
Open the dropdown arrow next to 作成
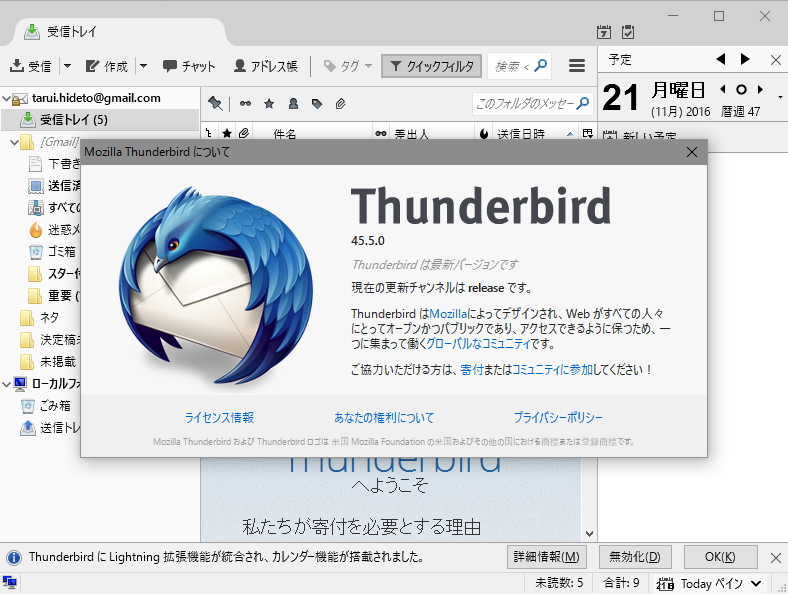tap(143, 66)
